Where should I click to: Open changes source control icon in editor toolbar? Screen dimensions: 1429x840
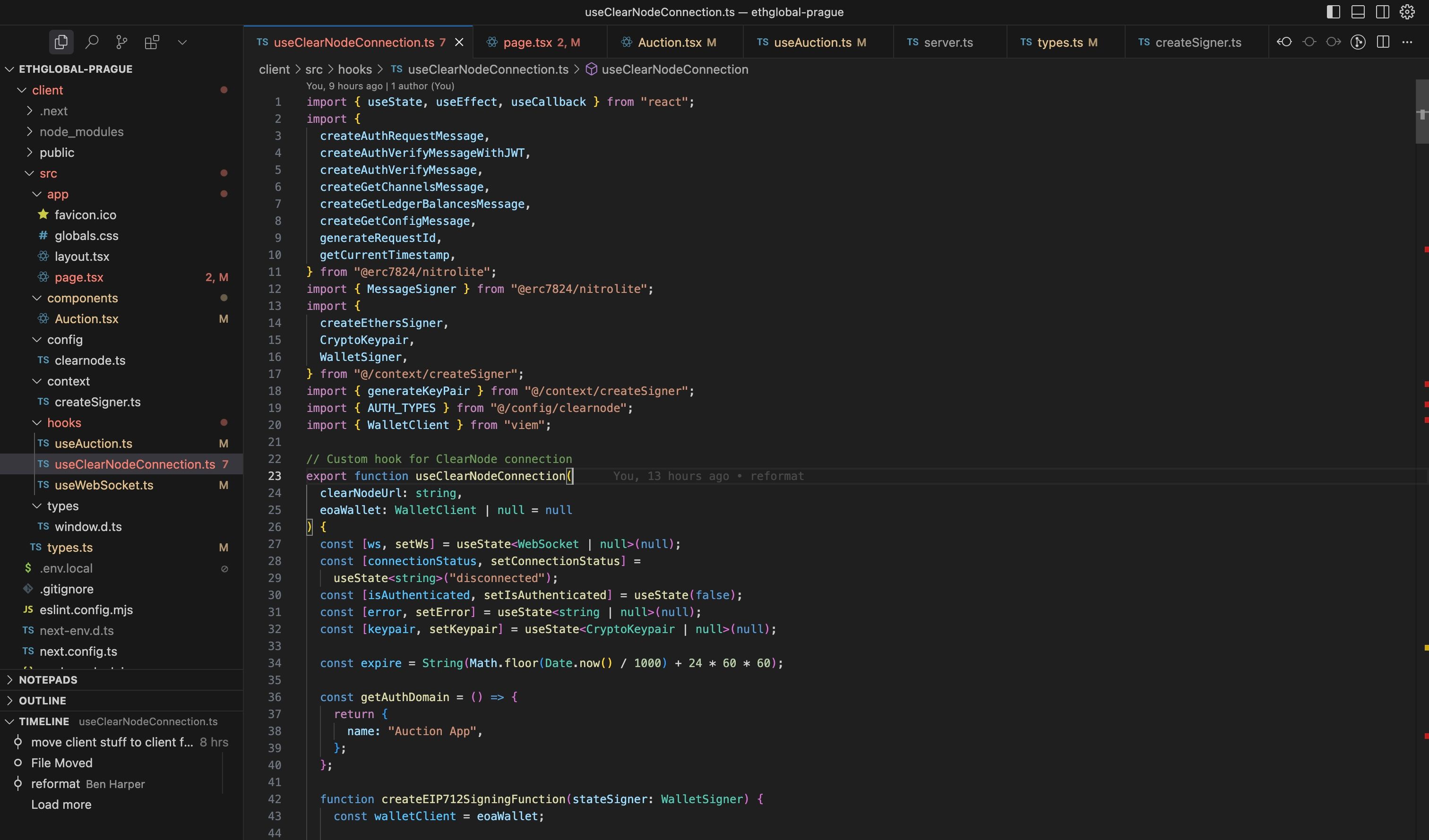[x=1358, y=42]
